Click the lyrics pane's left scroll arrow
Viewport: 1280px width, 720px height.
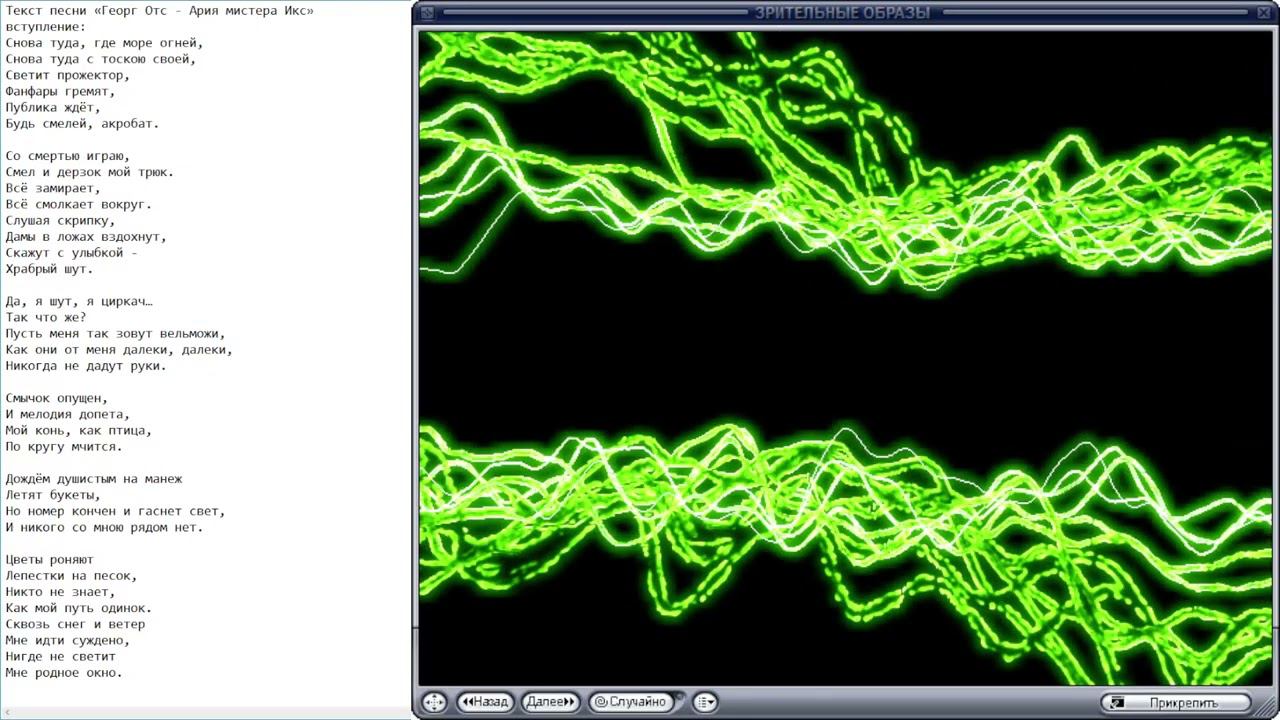point(8,713)
